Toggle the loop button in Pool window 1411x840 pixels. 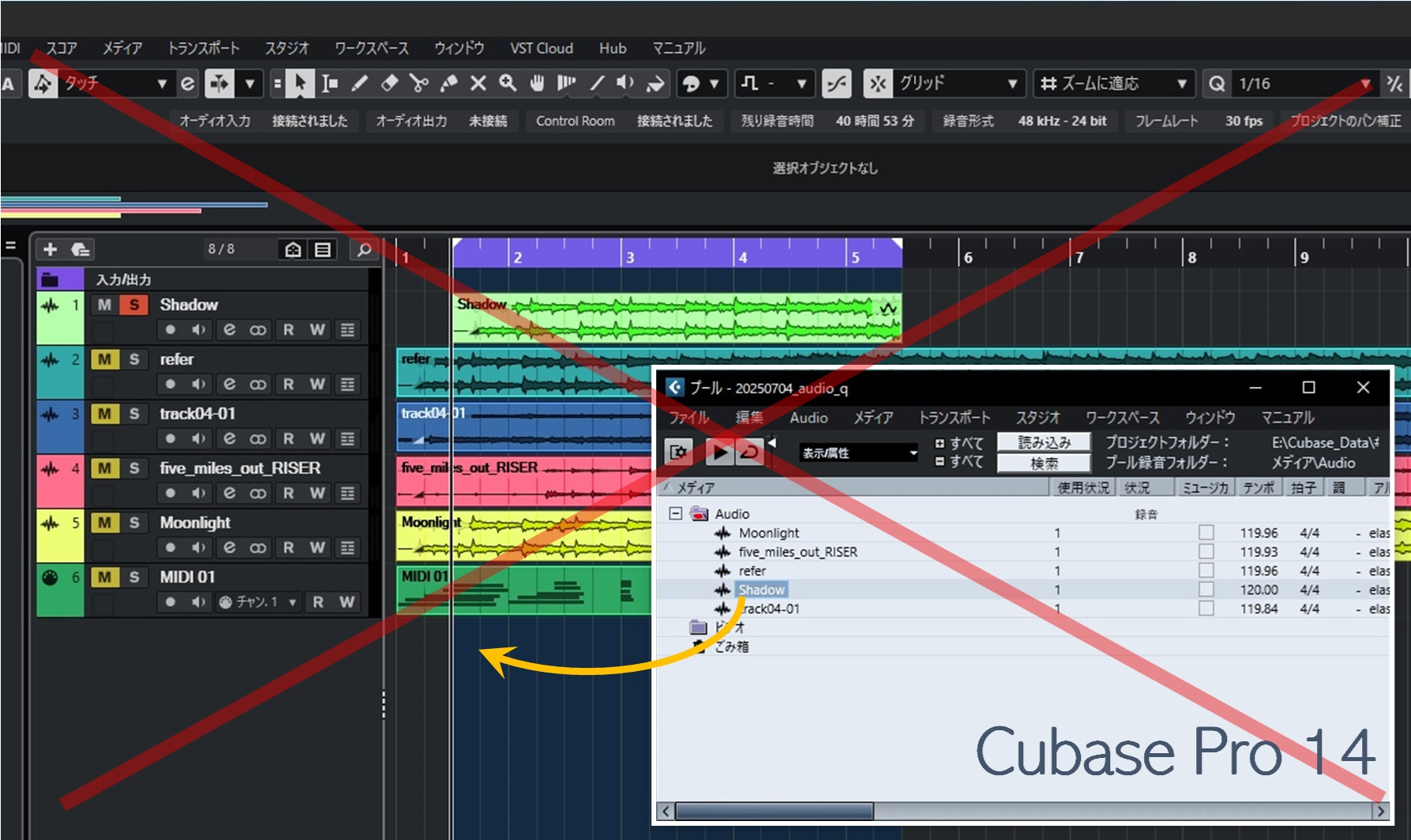click(x=749, y=452)
